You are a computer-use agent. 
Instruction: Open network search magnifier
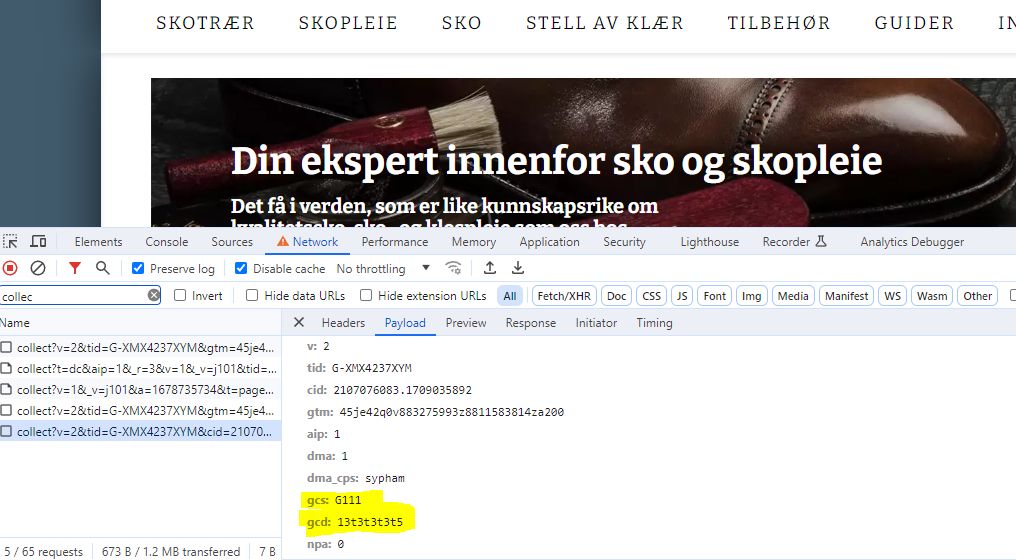point(102,268)
